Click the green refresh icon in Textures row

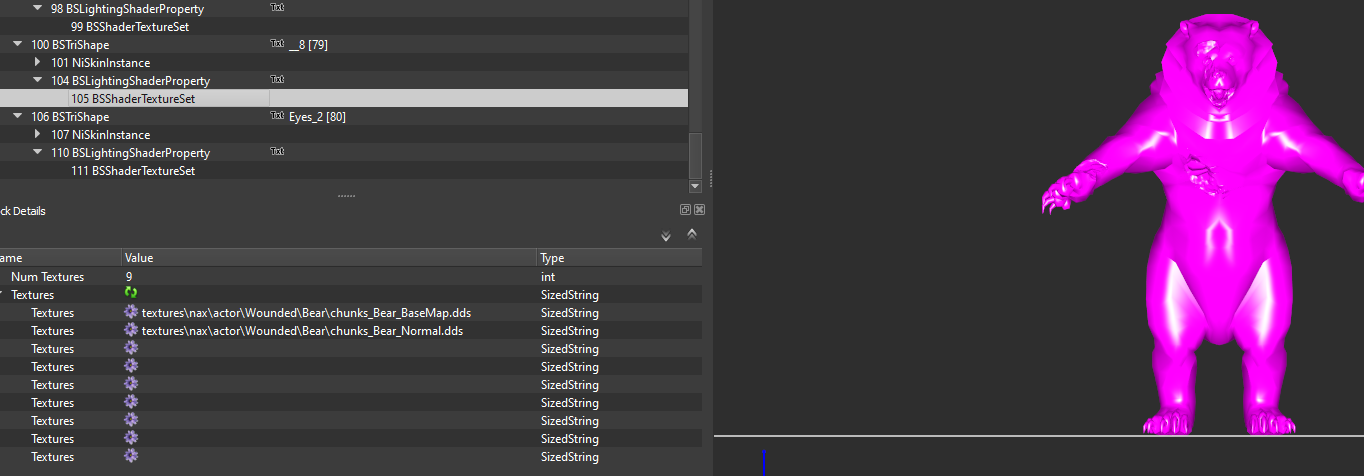tap(131, 294)
